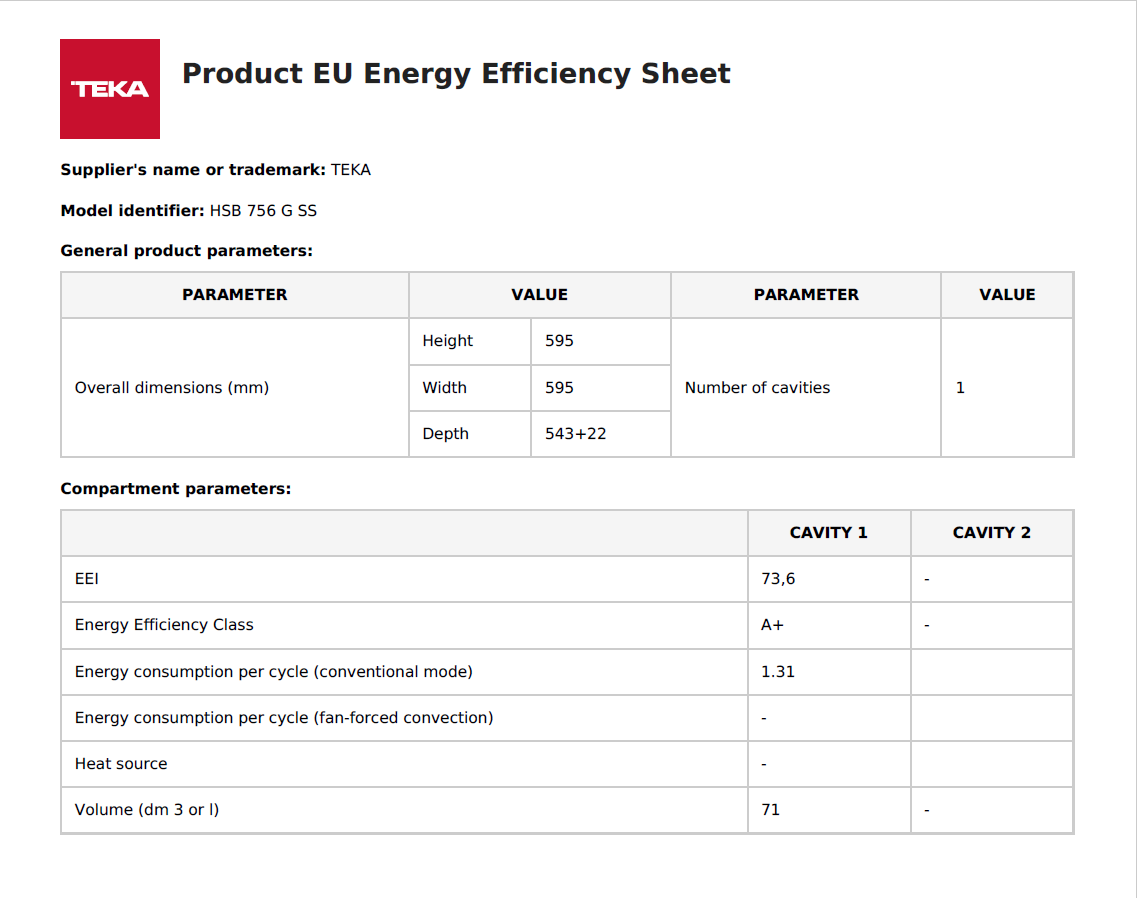Click the 'Volume (dm 3 or l)' label

coord(146,810)
